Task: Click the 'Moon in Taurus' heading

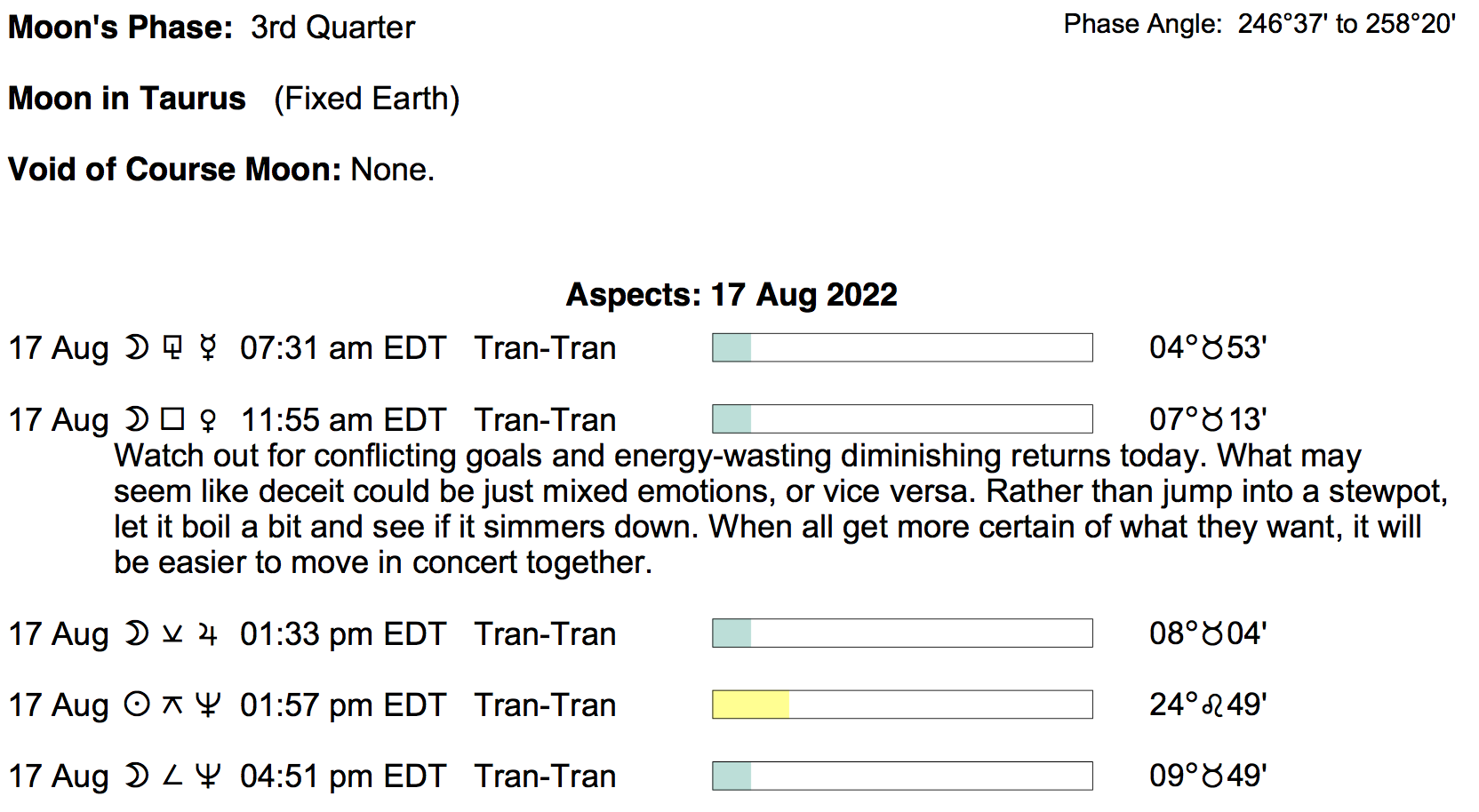Action: pyautogui.click(x=127, y=98)
